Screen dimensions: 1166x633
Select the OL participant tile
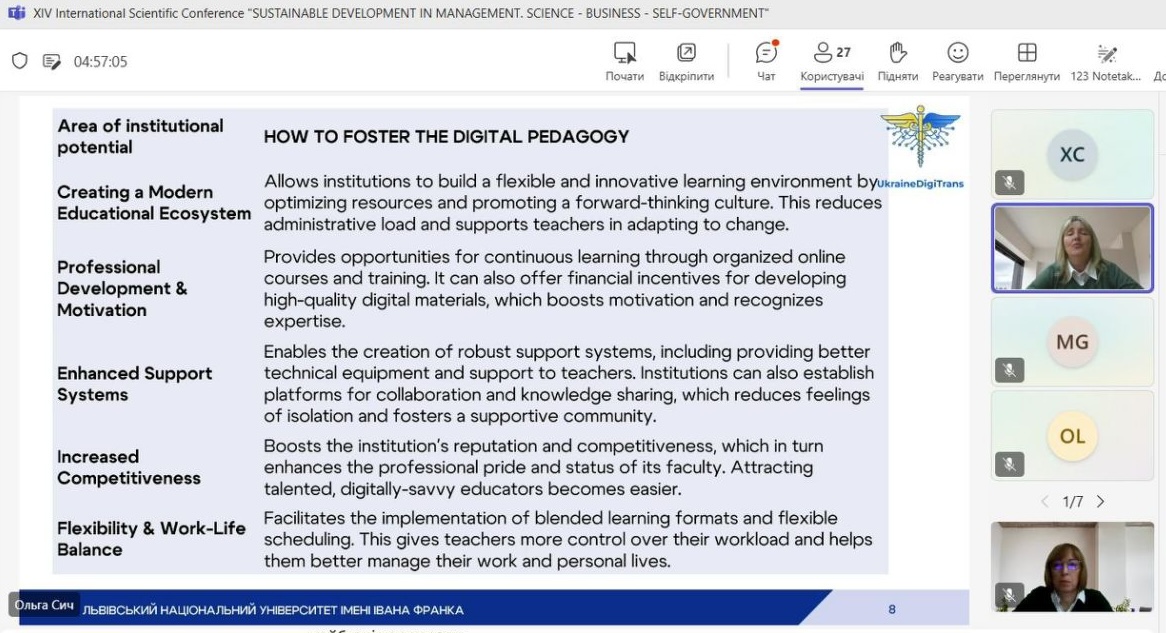(1072, 436)
